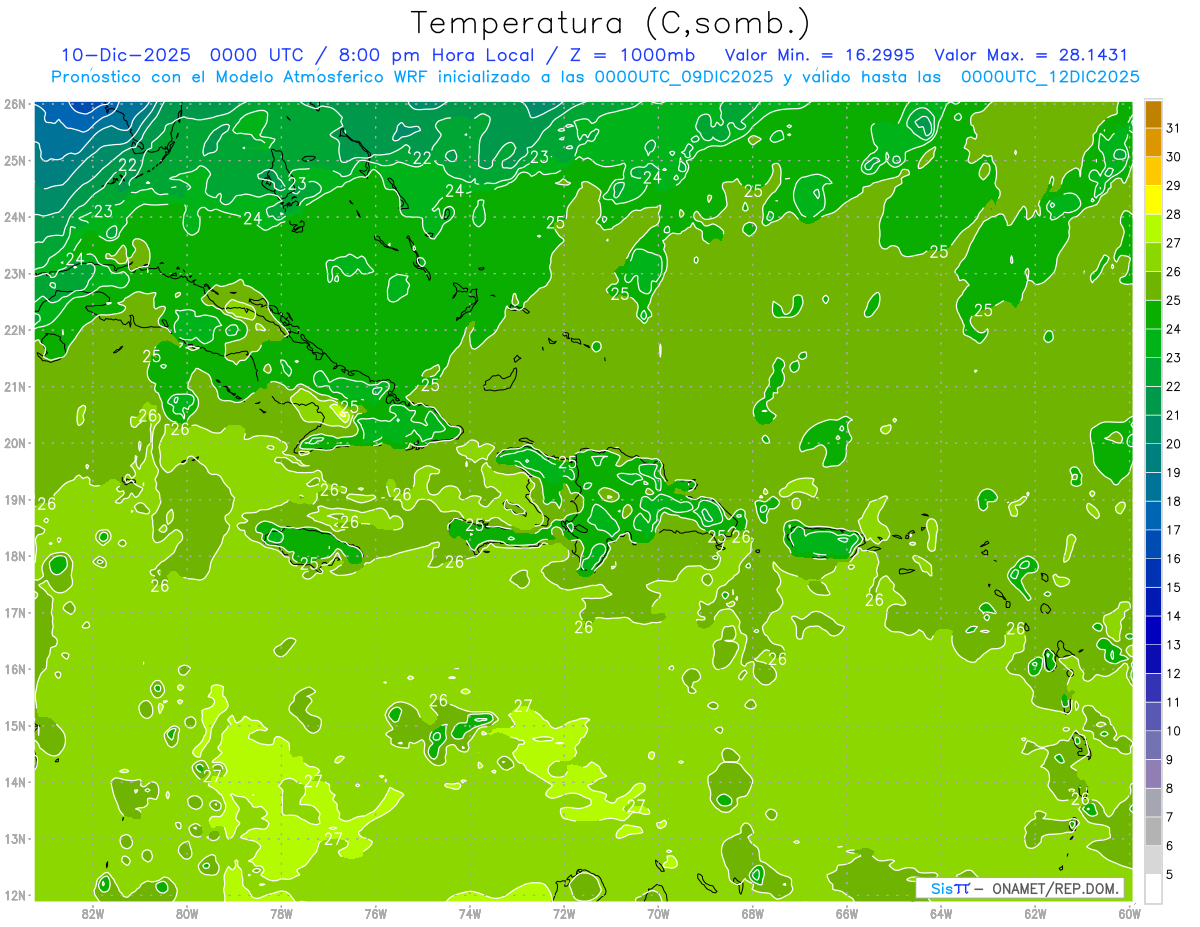Click the 68W longitude label

(x=753, y=914)
